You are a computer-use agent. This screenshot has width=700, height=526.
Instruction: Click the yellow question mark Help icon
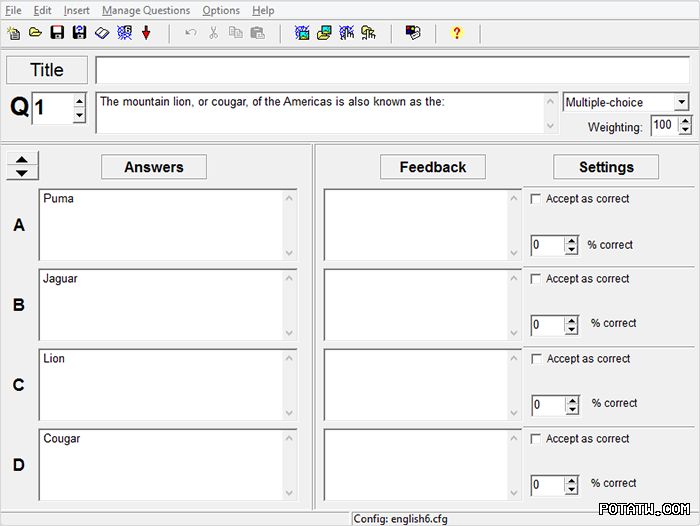(457, 33)
